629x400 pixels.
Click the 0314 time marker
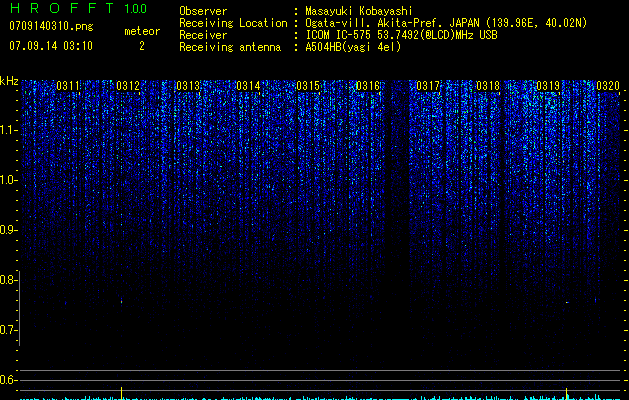[248, 86]
